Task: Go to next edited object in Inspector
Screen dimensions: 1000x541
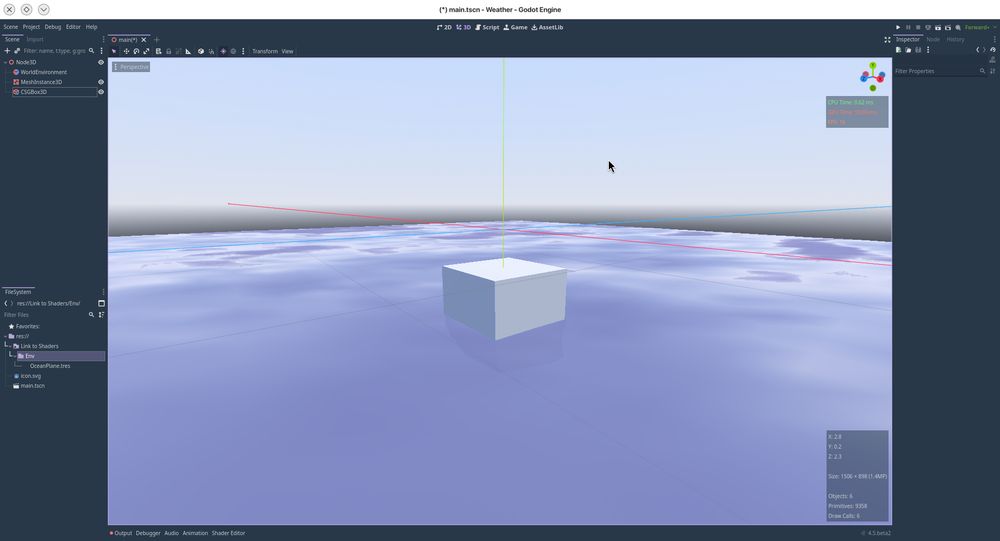Action: point(984,50)
